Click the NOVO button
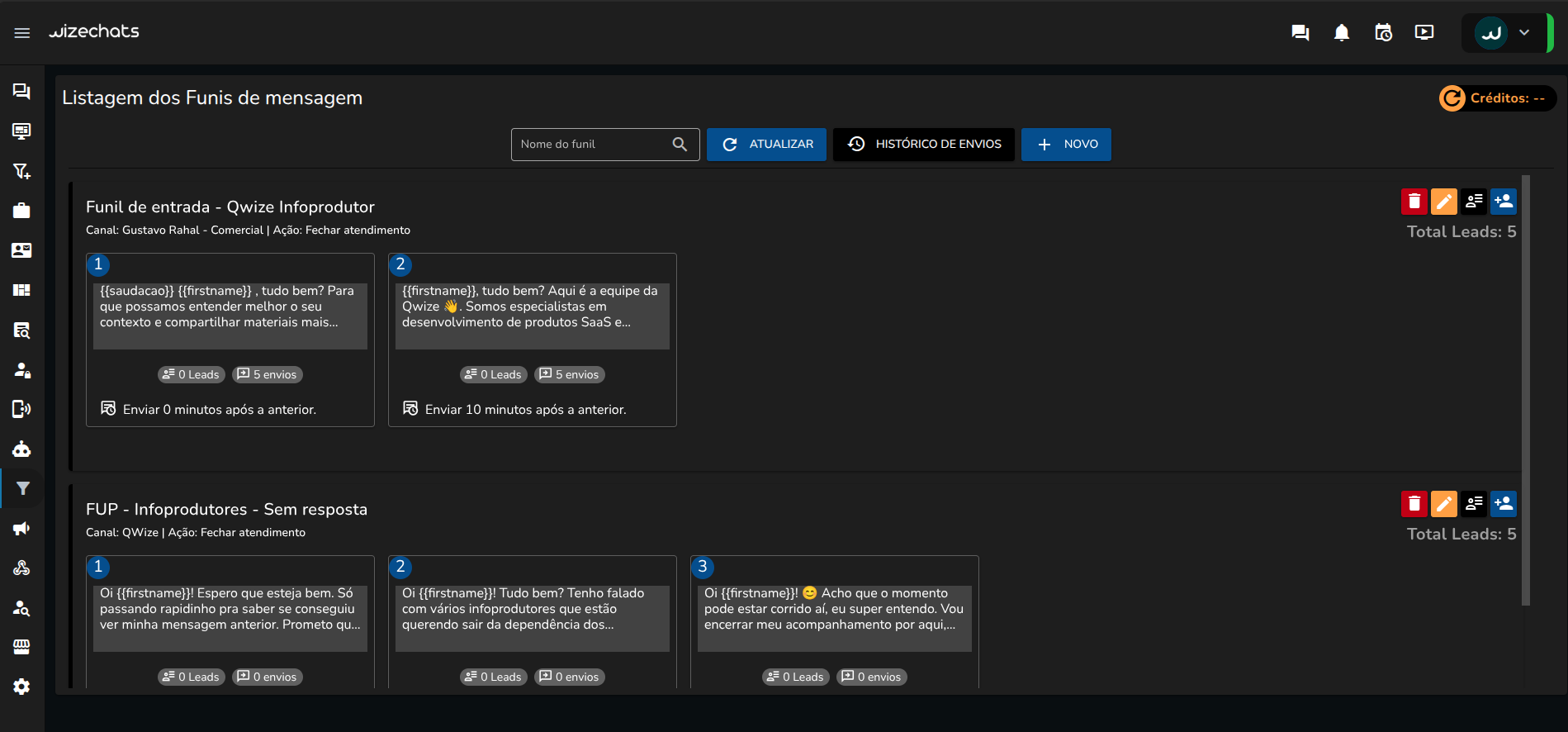 click(1066, 145)
